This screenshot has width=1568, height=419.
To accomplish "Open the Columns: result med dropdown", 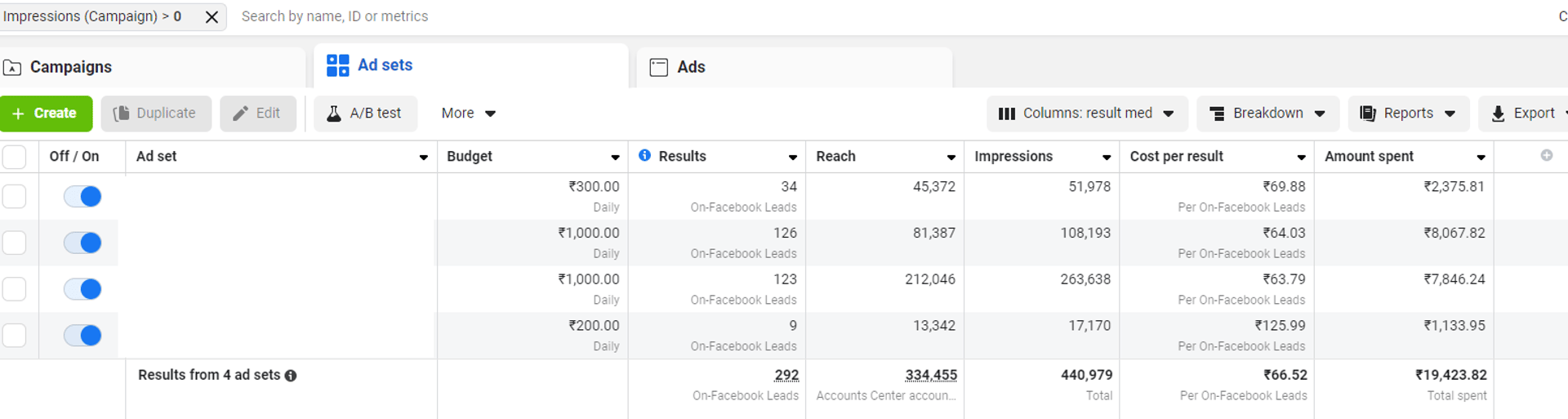I will pyautogui.click(x=1086, y=114).
